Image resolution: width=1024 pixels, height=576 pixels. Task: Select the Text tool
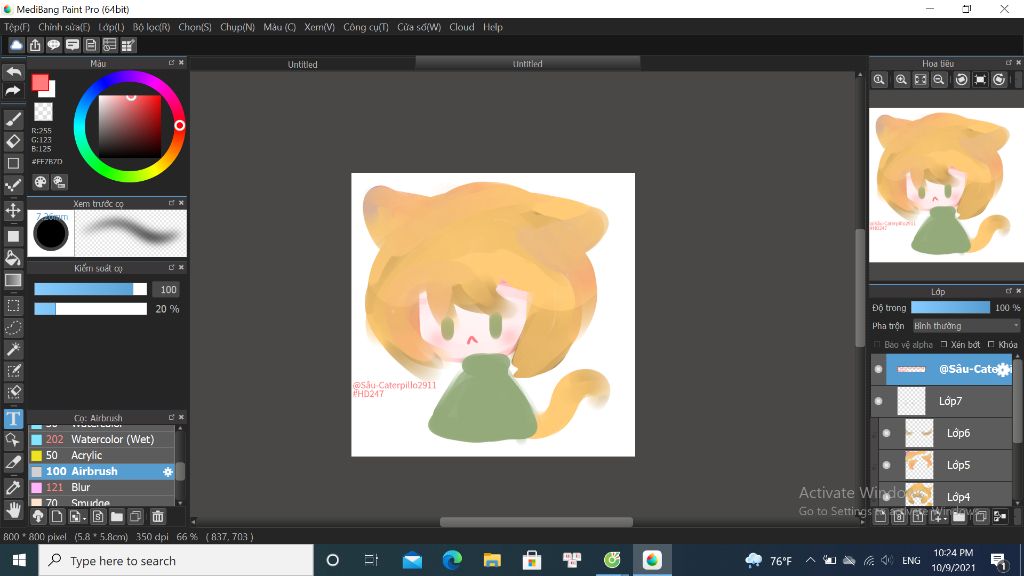[13, 419]
